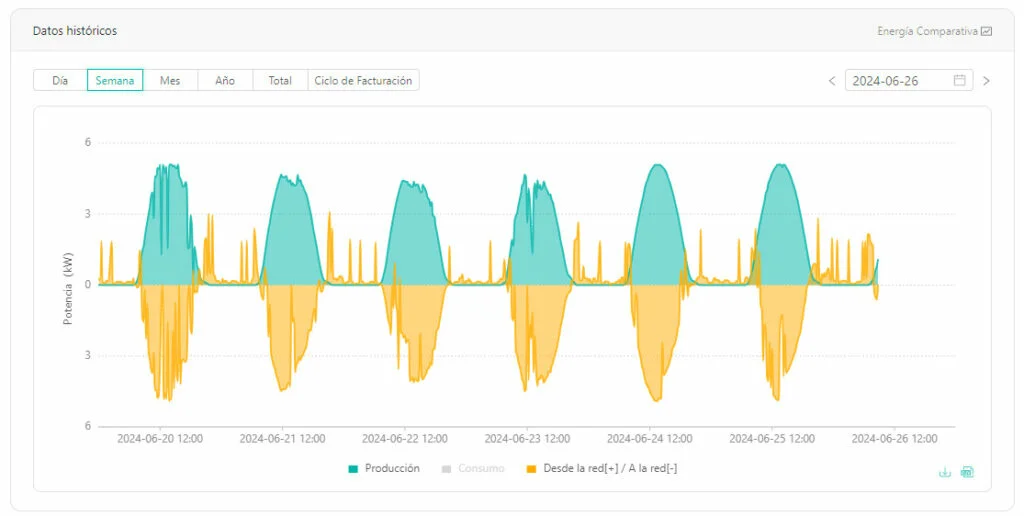Viewport: 1024px width, 516px height.
Task: Click the orange grid legend swatch
Action: tap(532, 469)
